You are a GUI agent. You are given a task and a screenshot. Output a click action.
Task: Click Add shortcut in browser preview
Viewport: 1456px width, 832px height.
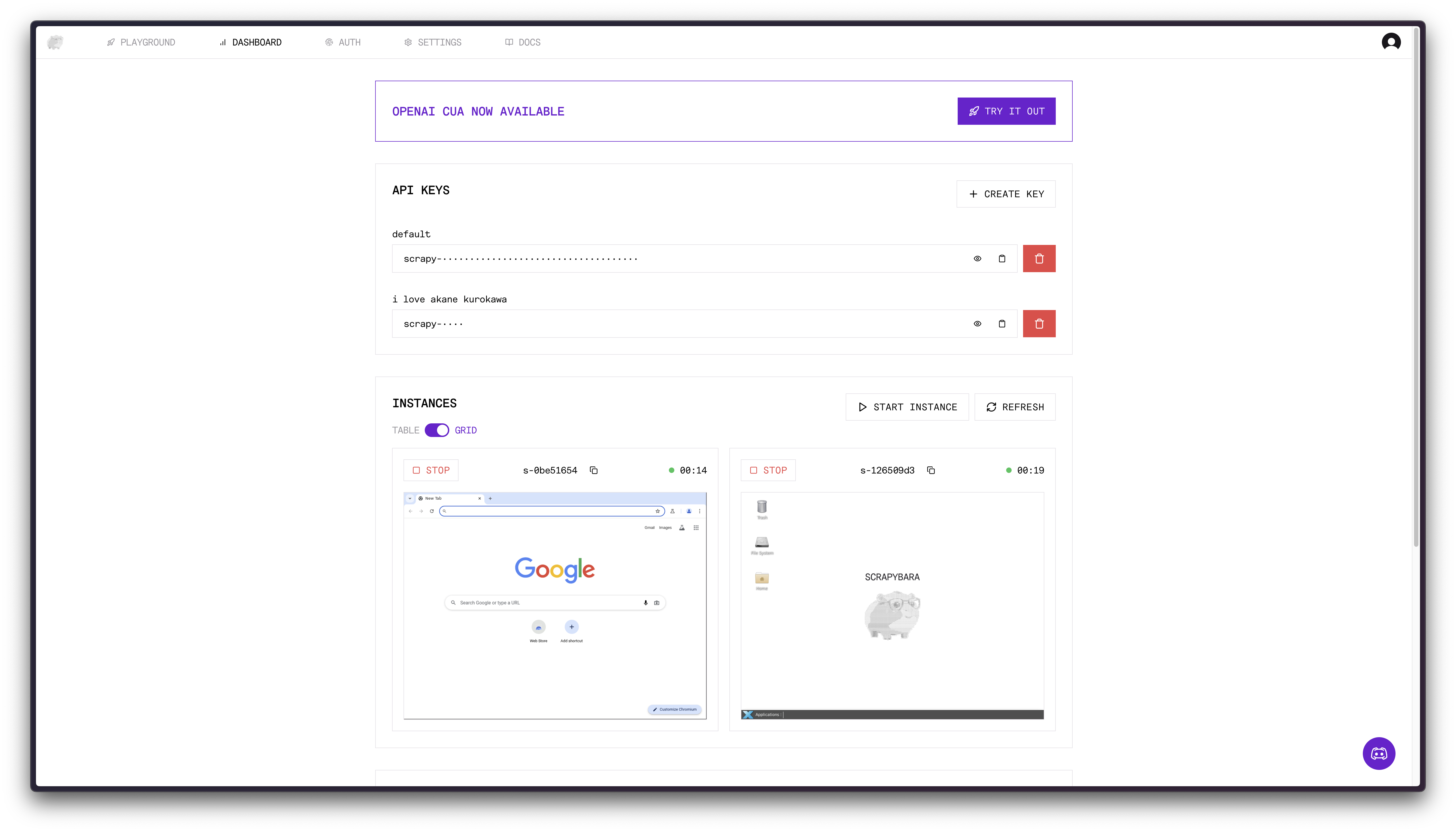571,631
